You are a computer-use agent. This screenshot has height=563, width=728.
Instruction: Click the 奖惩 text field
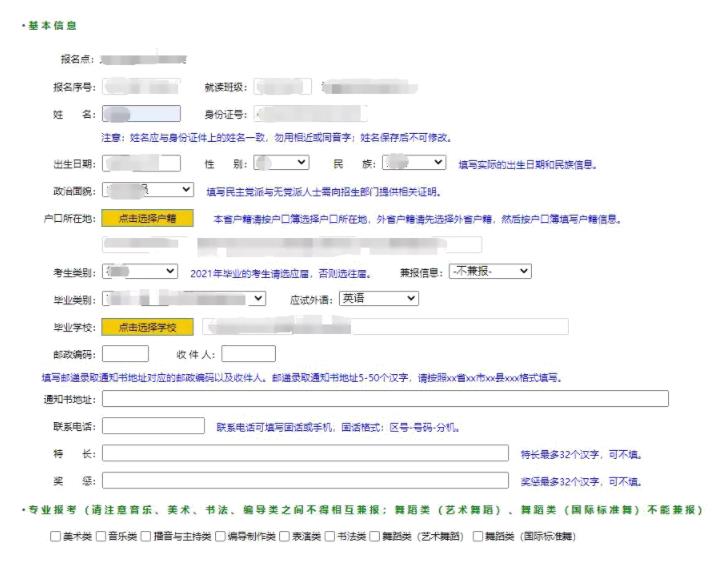point(306,480)
